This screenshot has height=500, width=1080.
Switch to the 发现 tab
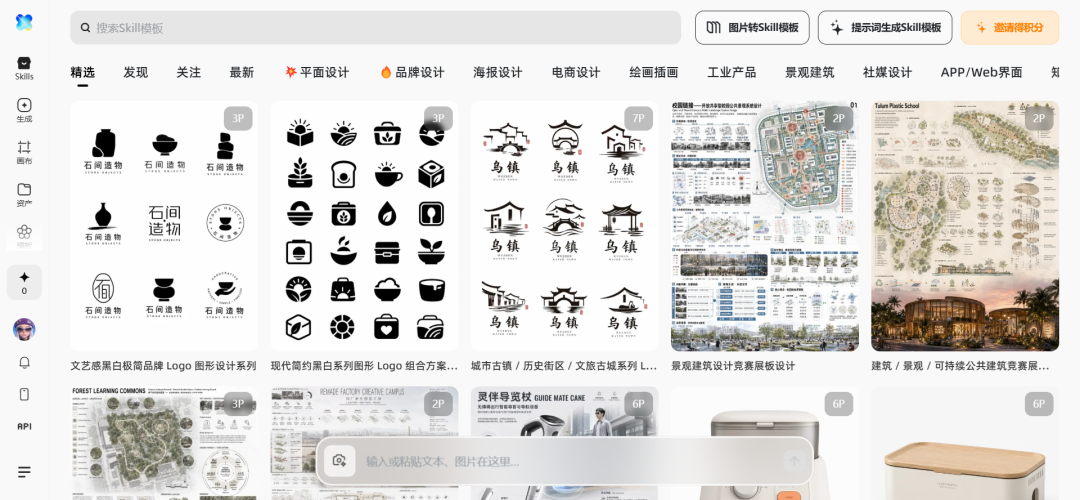pyautogui.click(x=136, y=72)
